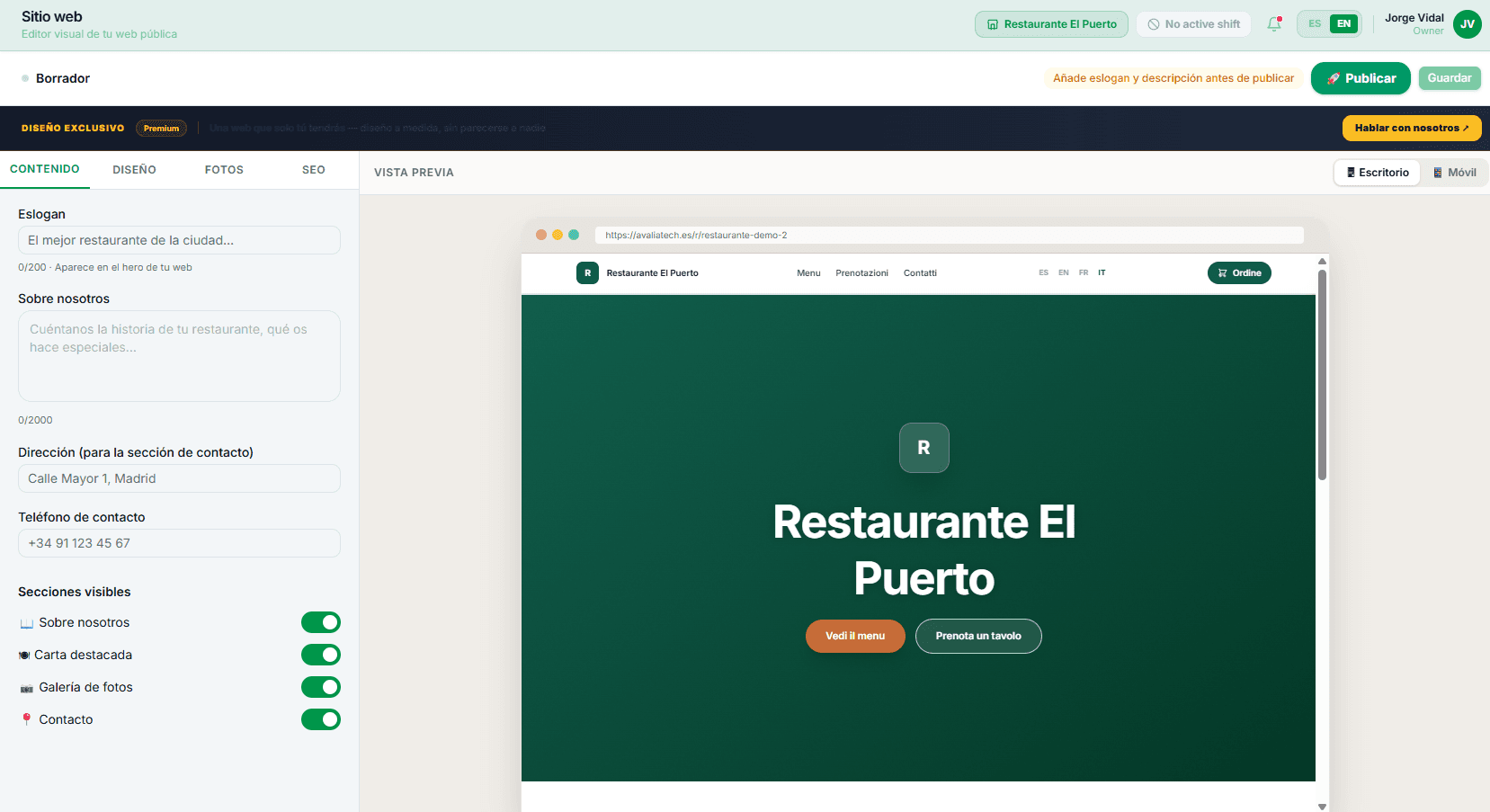Open the notifications bell
Viewport: 1490px width, 812px height.
(x=1274, y=24)
